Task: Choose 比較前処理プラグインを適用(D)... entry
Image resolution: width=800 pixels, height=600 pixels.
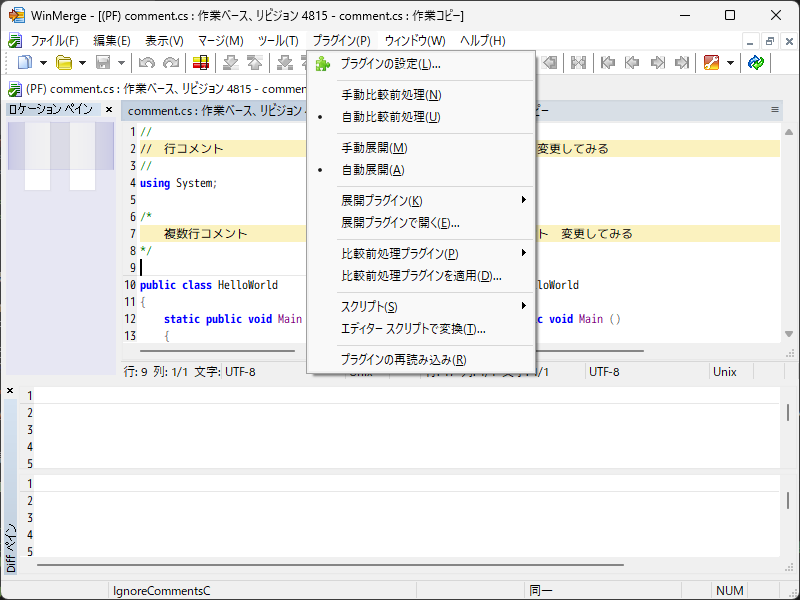Action: 421,276
